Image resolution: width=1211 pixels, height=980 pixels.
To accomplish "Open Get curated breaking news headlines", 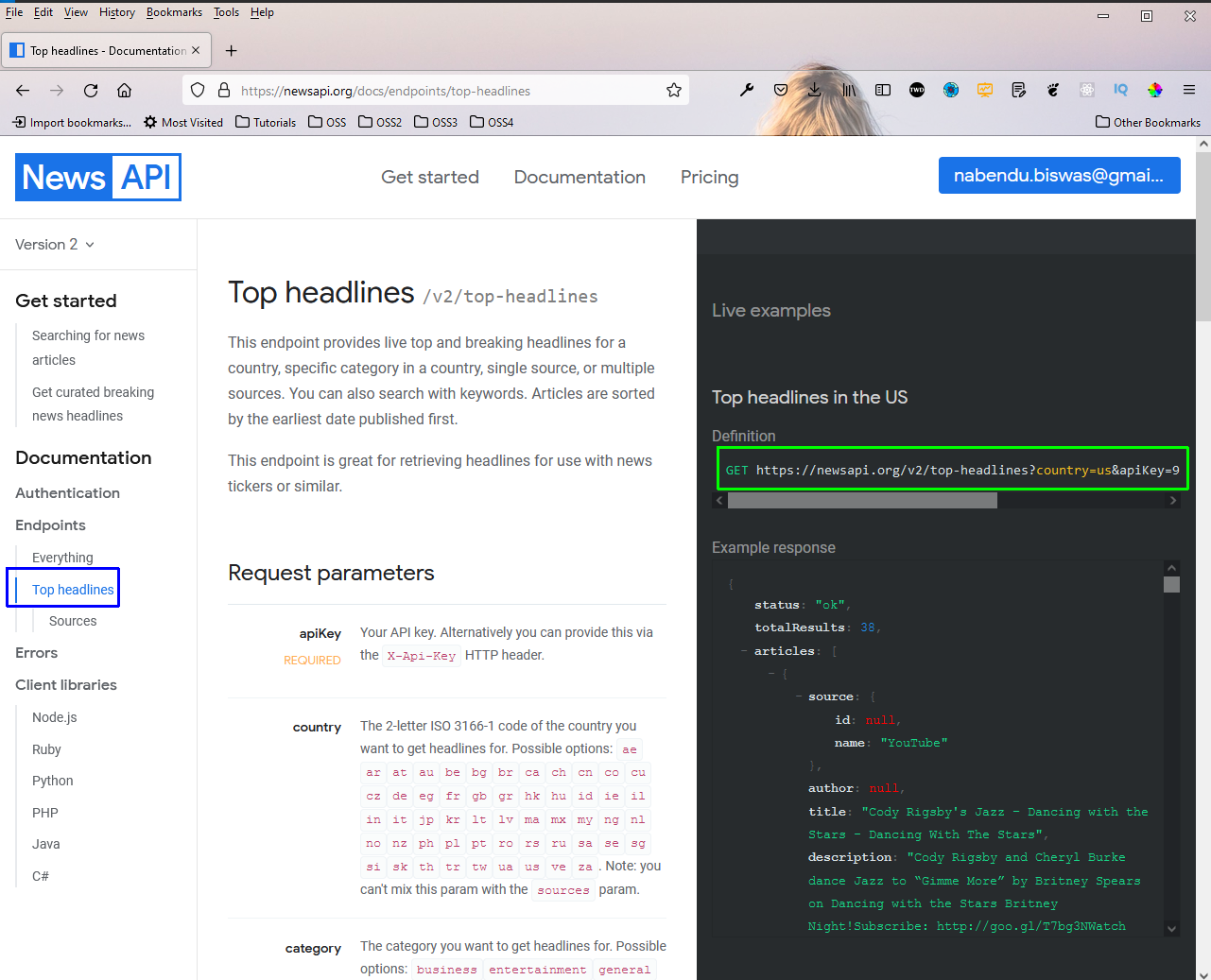I will pyautogui.click(x=93, y=404).
